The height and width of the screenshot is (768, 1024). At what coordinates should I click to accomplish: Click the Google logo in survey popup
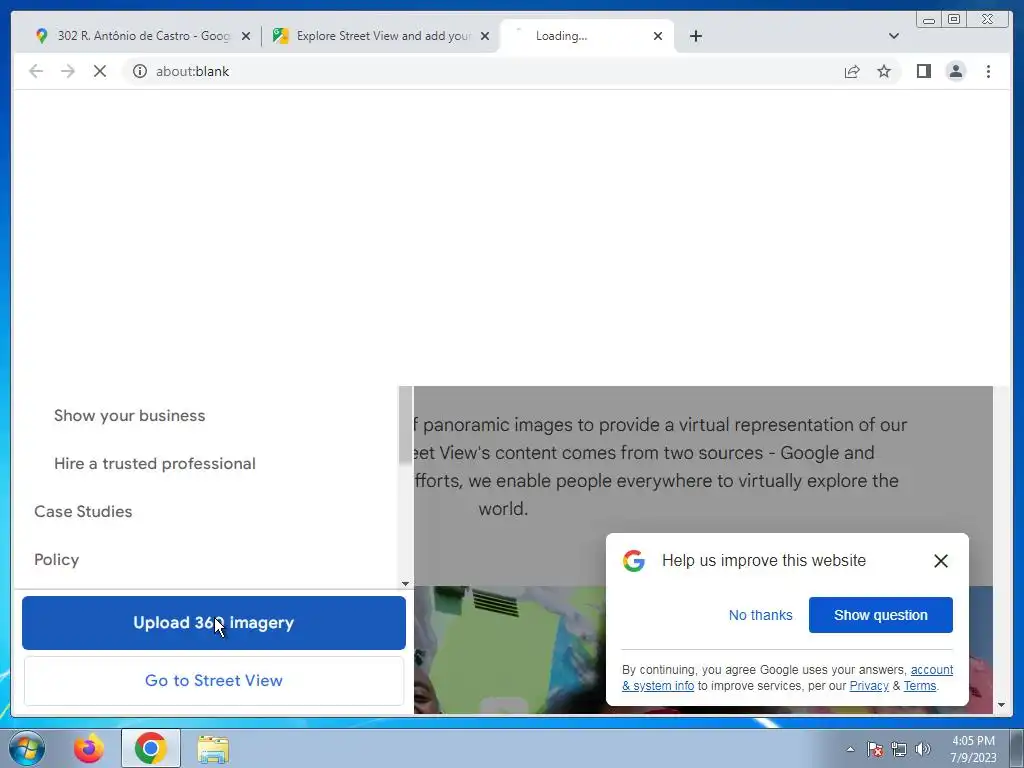click(633, 561)
